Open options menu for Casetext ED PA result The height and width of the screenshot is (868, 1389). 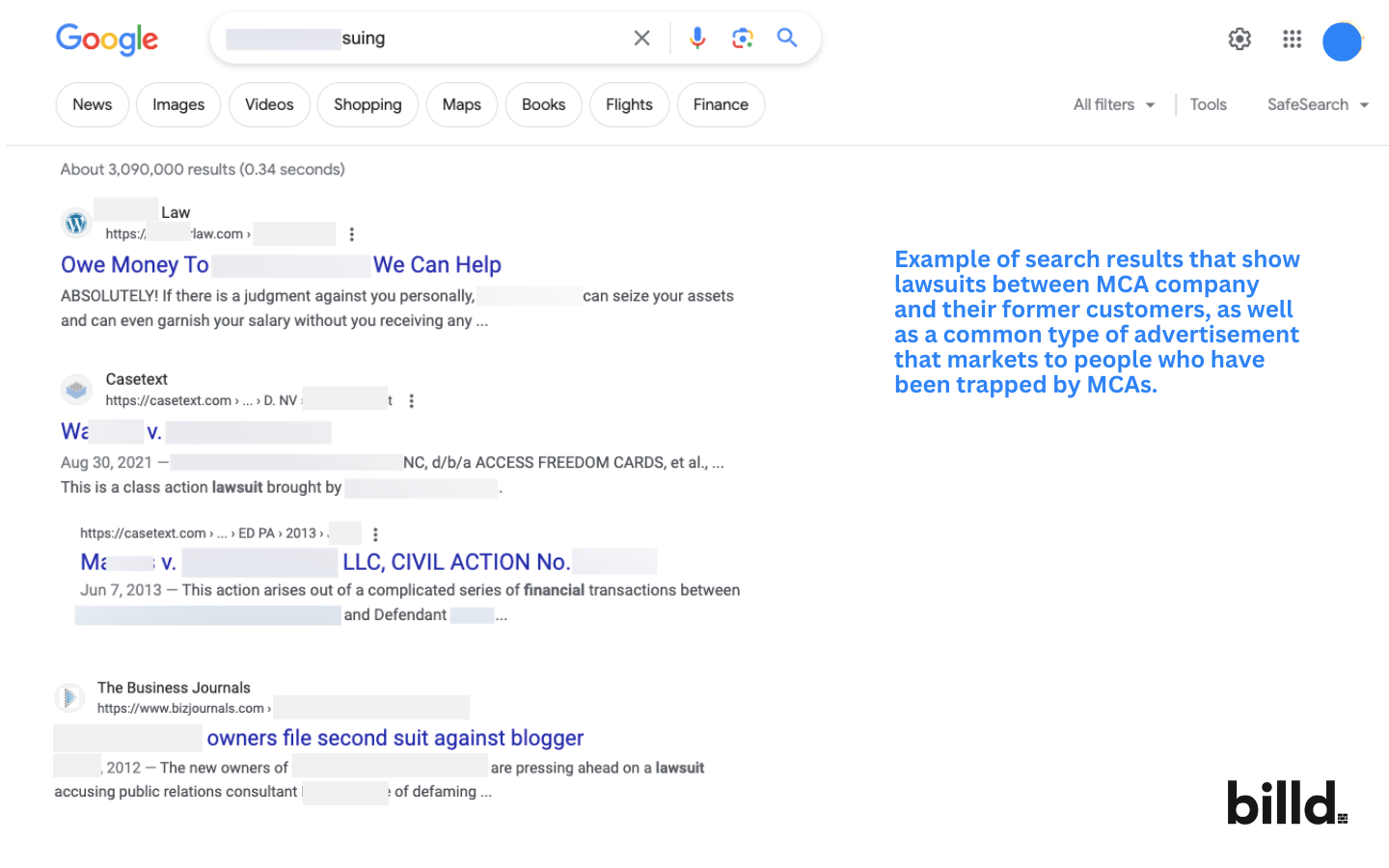pyautogui.click(x=375, y=534)
